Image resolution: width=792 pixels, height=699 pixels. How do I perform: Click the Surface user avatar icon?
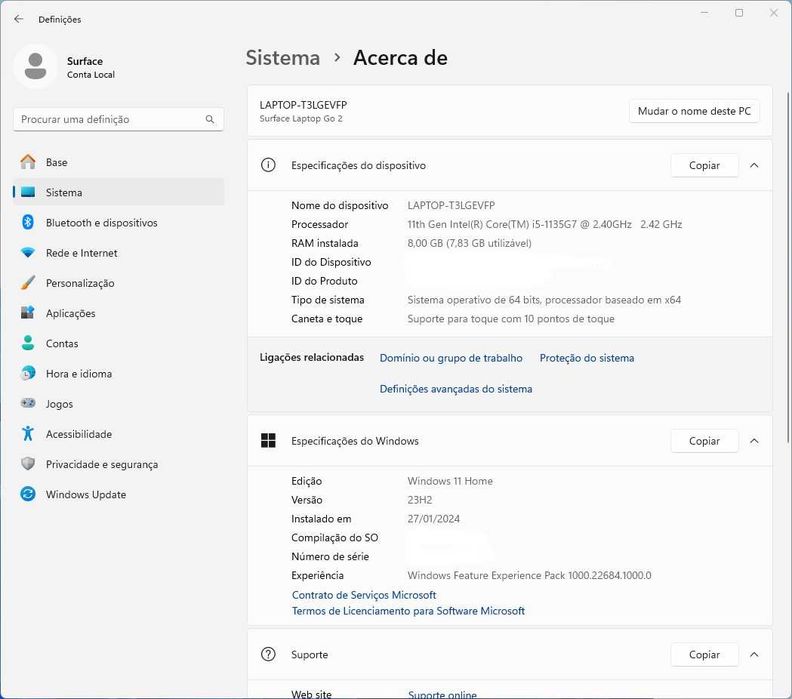(35, 67)
